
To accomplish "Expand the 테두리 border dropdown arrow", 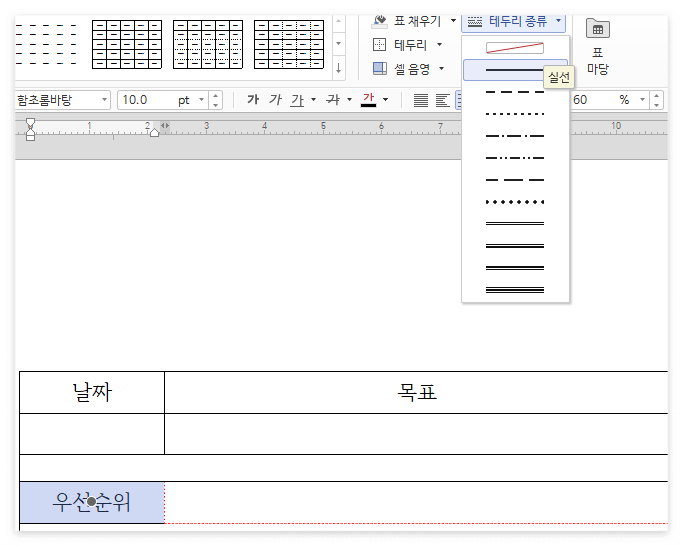I will coord(439,44).
